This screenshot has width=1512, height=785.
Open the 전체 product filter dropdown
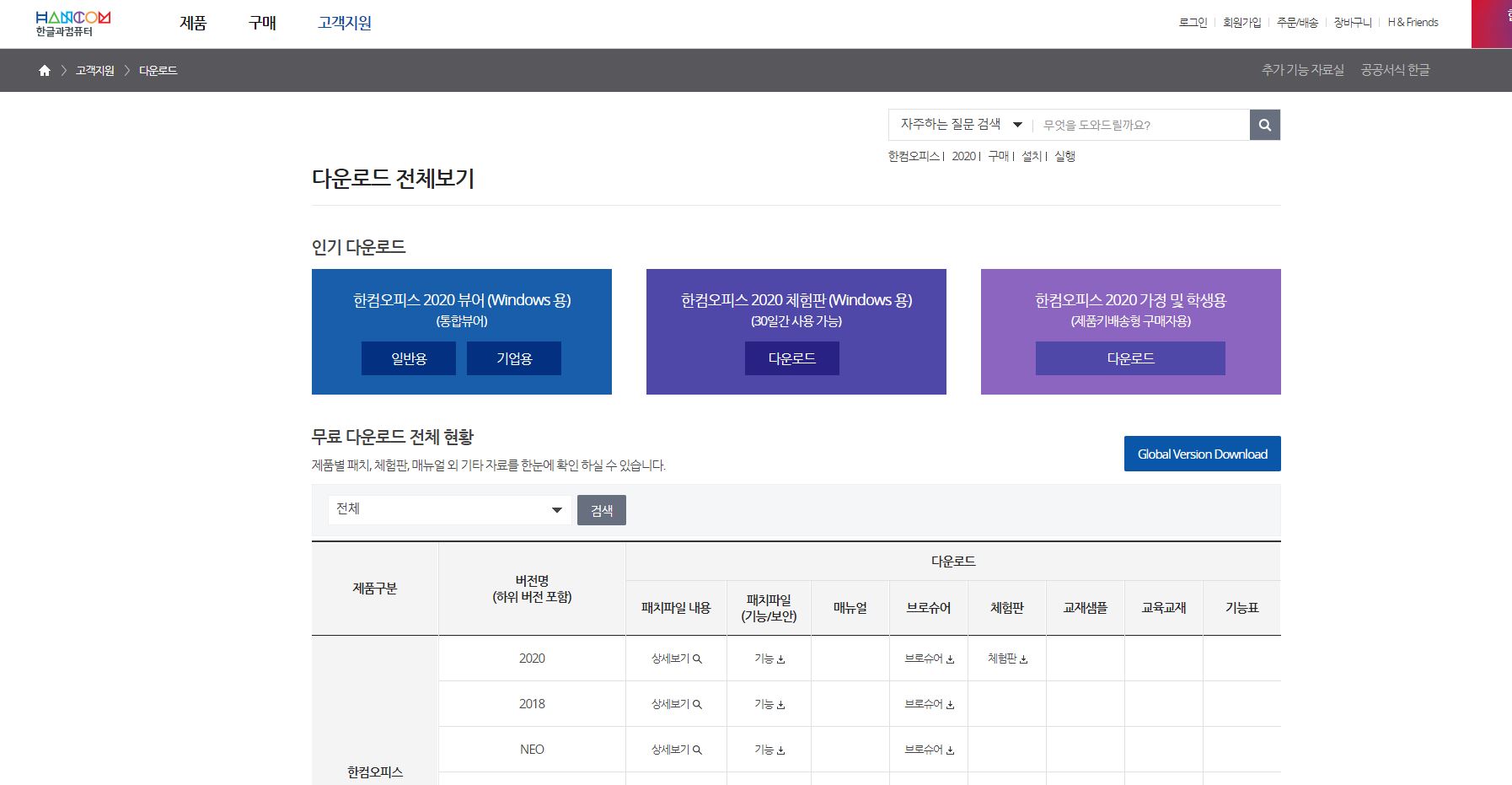pyautogui.click(x=449, y=509)
